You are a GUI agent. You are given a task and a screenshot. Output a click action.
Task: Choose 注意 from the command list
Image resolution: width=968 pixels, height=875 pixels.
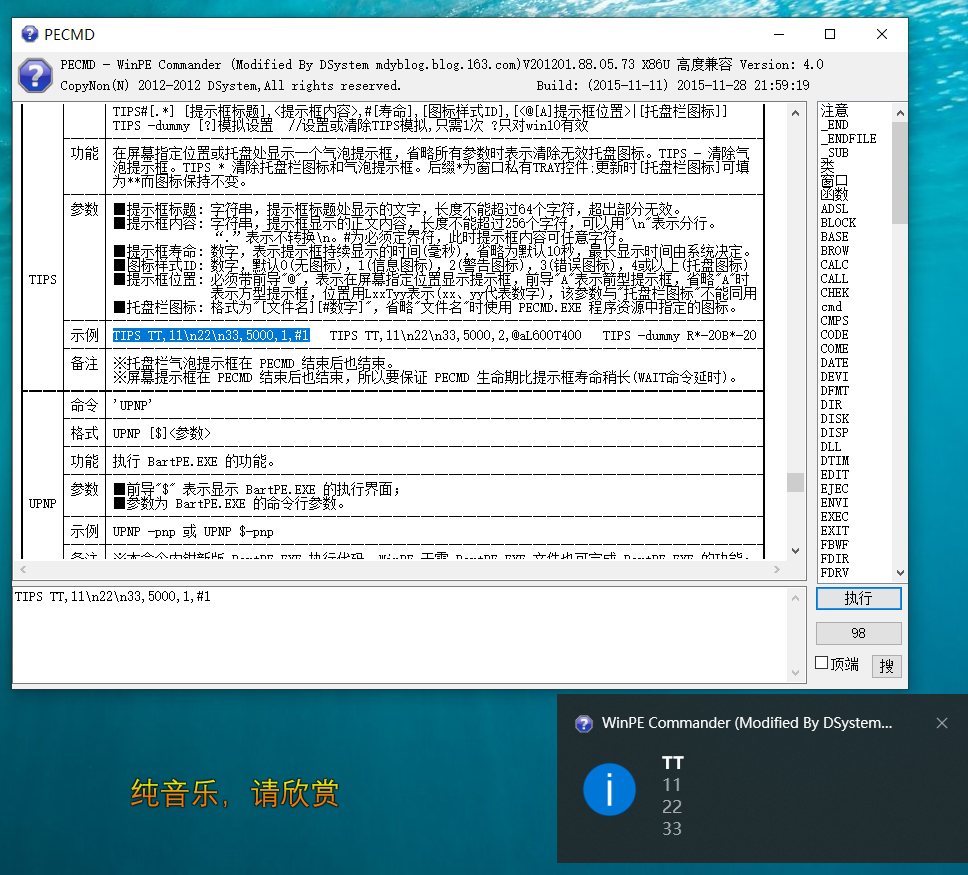point(834,110)
